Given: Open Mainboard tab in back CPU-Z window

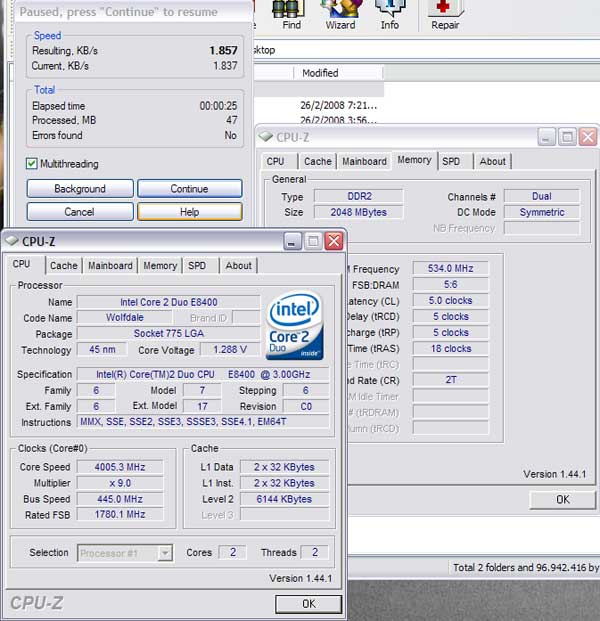Looking at the screenshot, I should [364, 162].
